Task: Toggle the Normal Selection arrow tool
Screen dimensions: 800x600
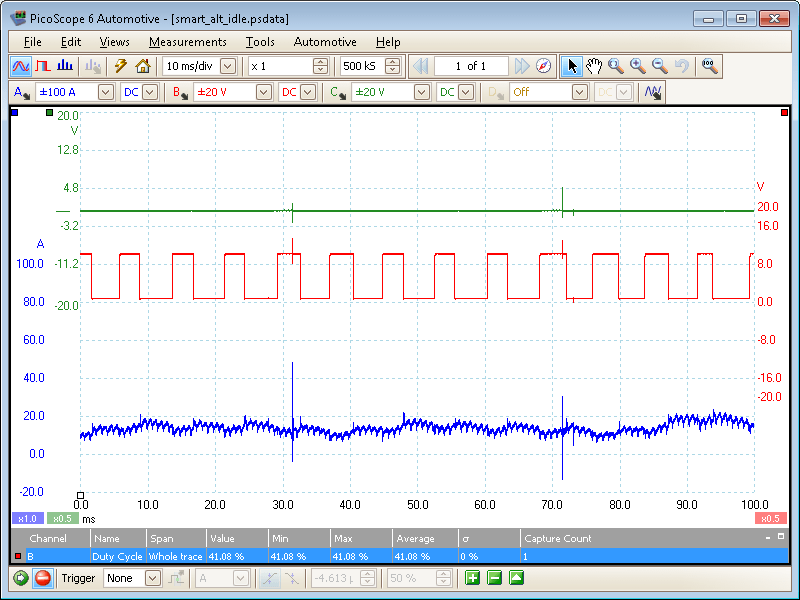Action: click(x=572, y=66)
